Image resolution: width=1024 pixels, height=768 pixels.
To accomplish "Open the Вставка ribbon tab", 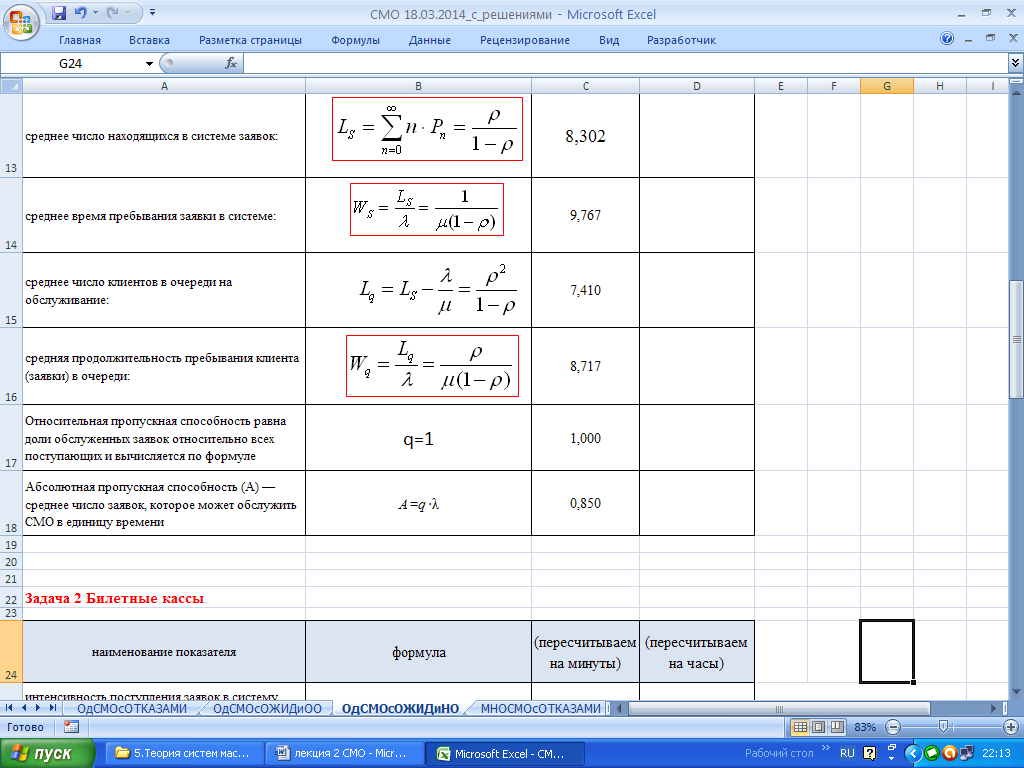I will tap(149, 40).
